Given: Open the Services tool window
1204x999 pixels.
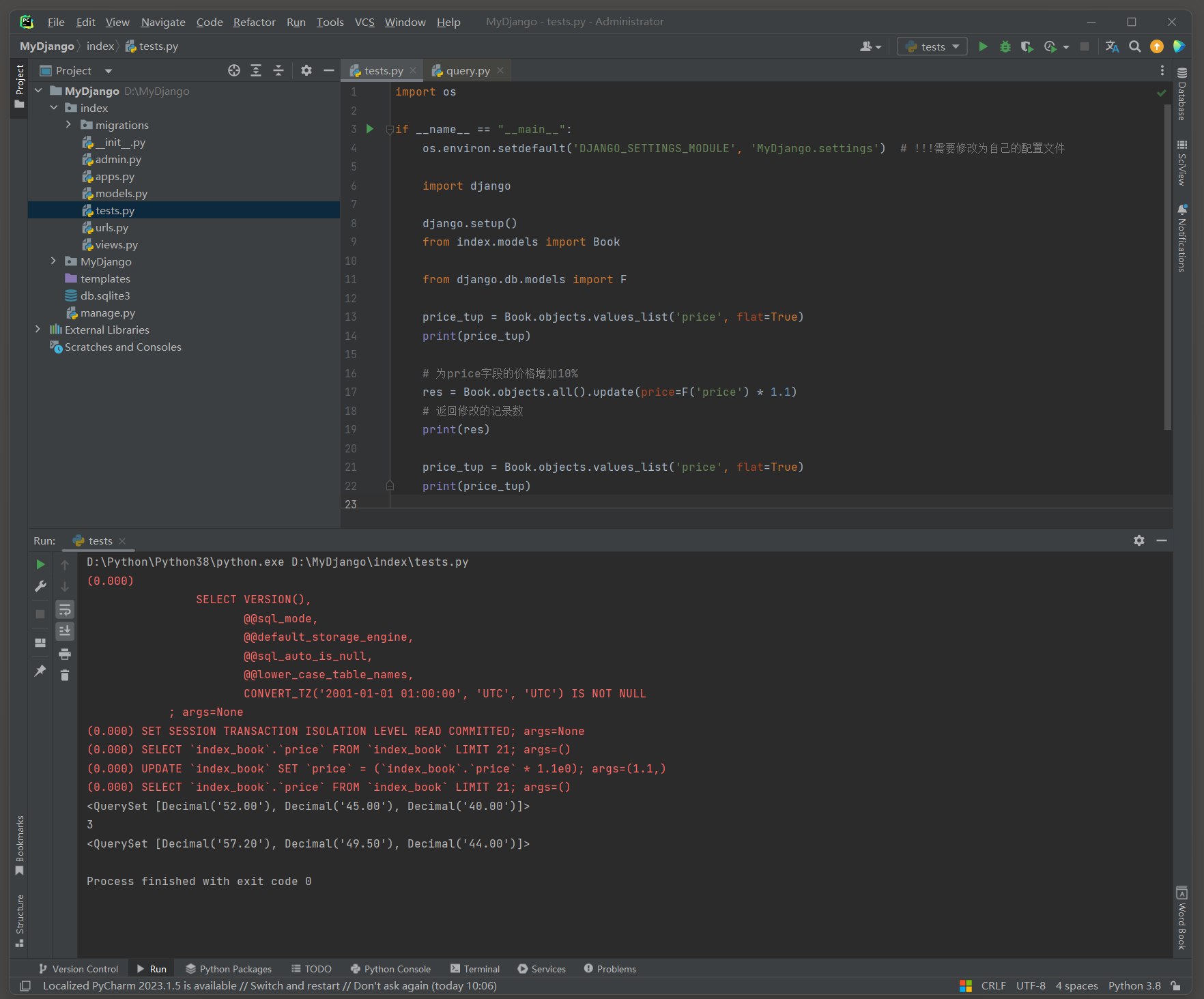Looking at the screenshot, I should (541, 969).
